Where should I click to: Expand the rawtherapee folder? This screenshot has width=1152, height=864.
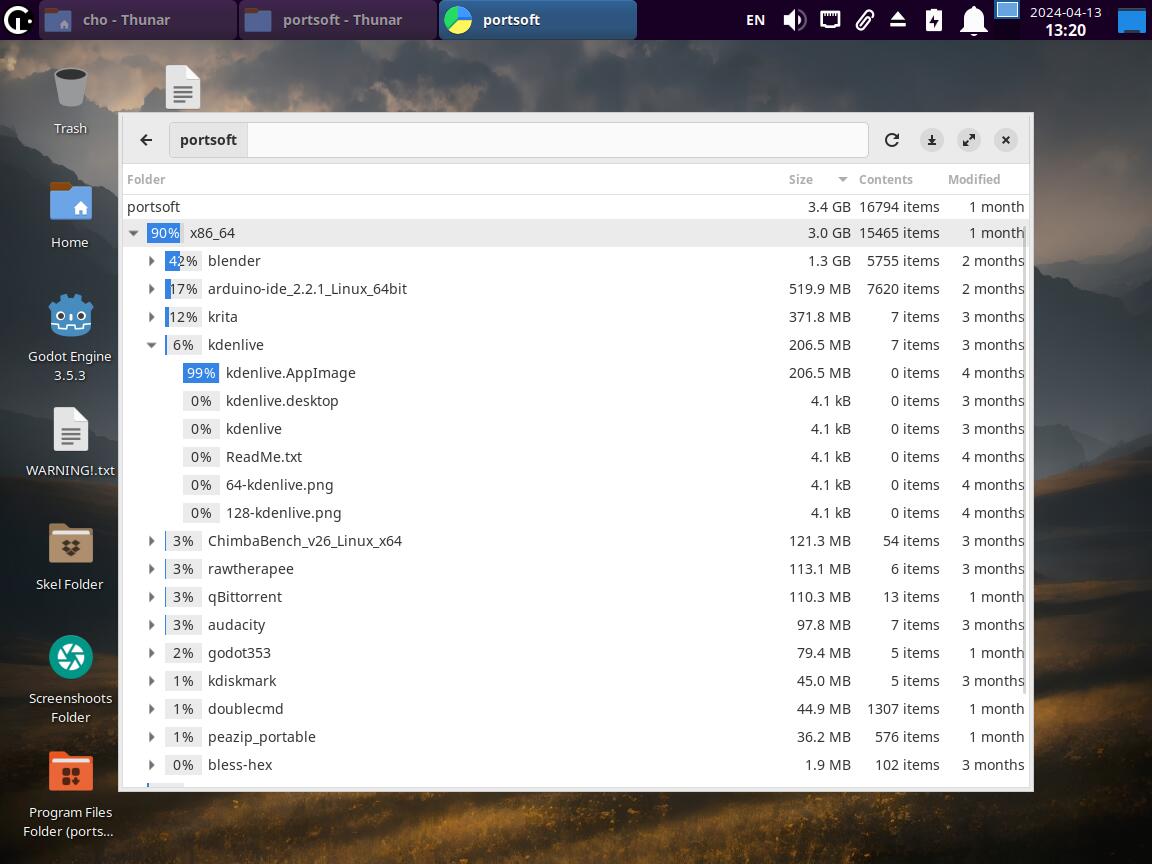(x=151, y=569)
